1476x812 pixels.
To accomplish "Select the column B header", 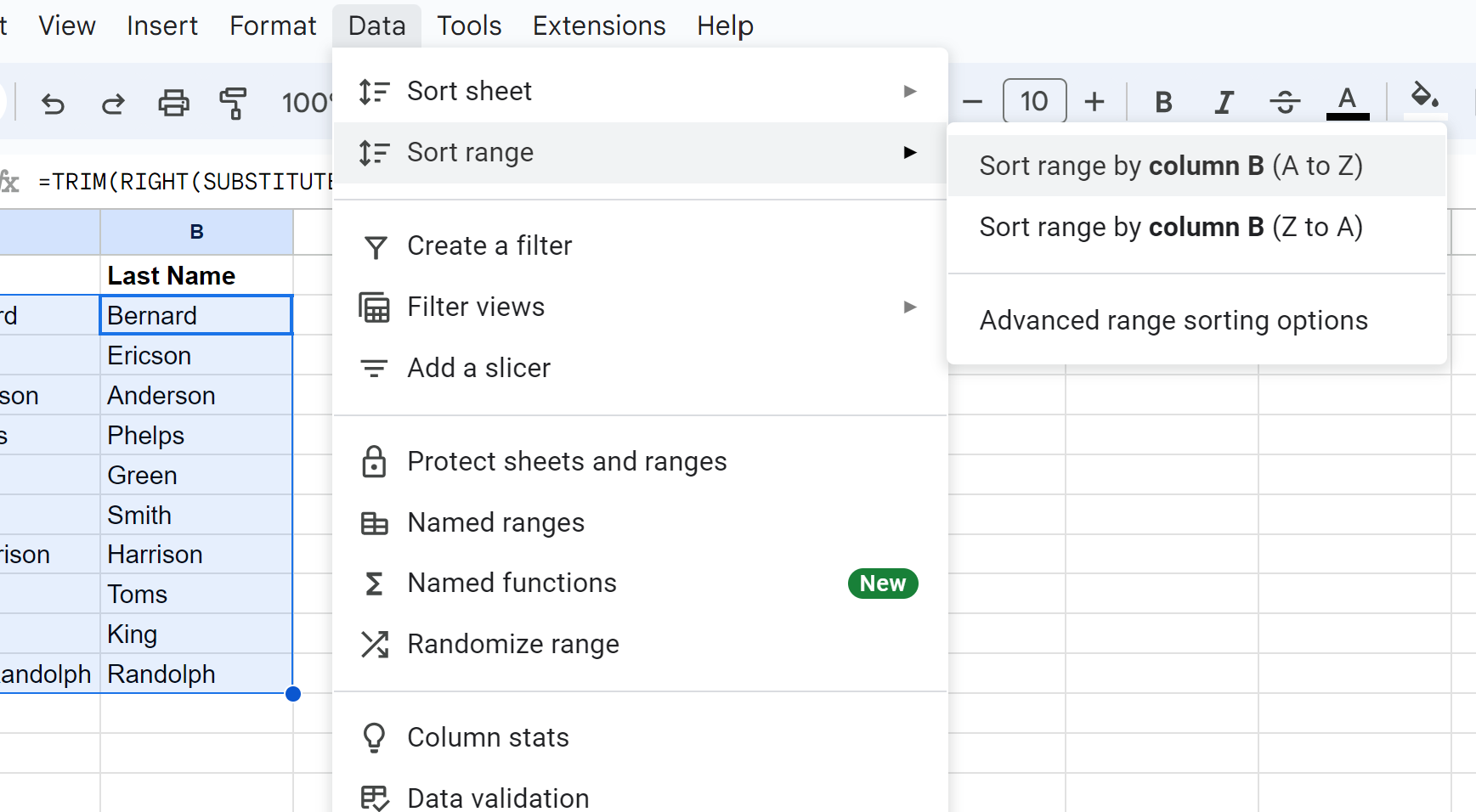I will tap(197, 232).
